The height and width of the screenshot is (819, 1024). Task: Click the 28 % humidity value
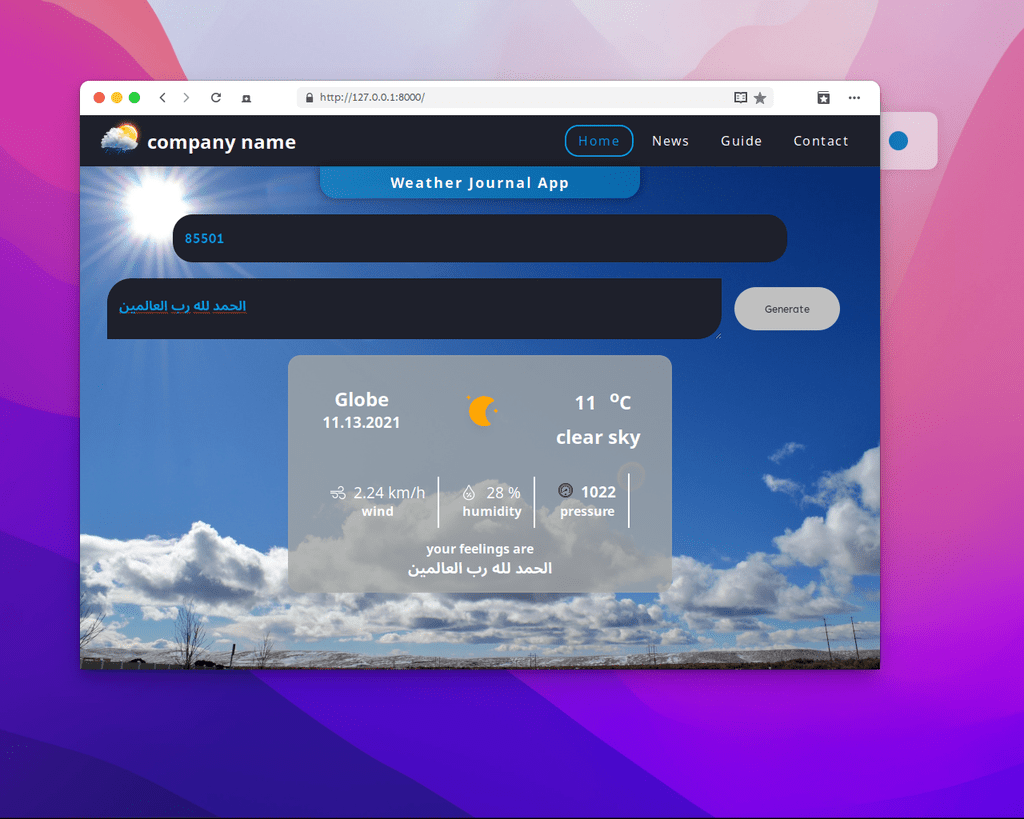(x=504, y=492)
